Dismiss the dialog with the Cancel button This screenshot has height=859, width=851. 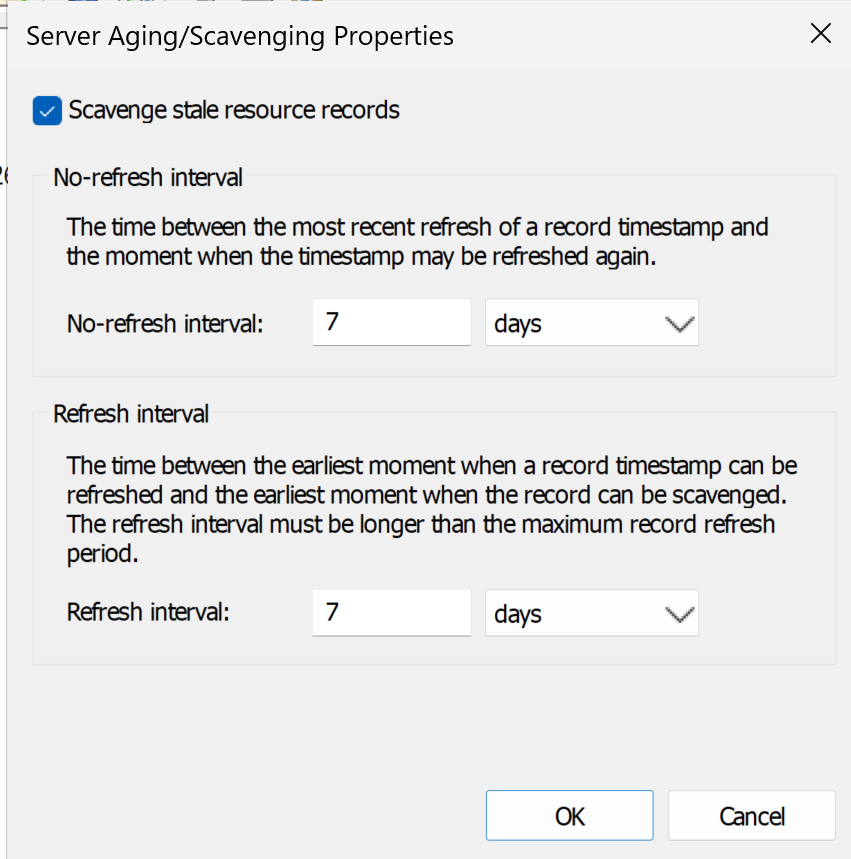[752, 815]
